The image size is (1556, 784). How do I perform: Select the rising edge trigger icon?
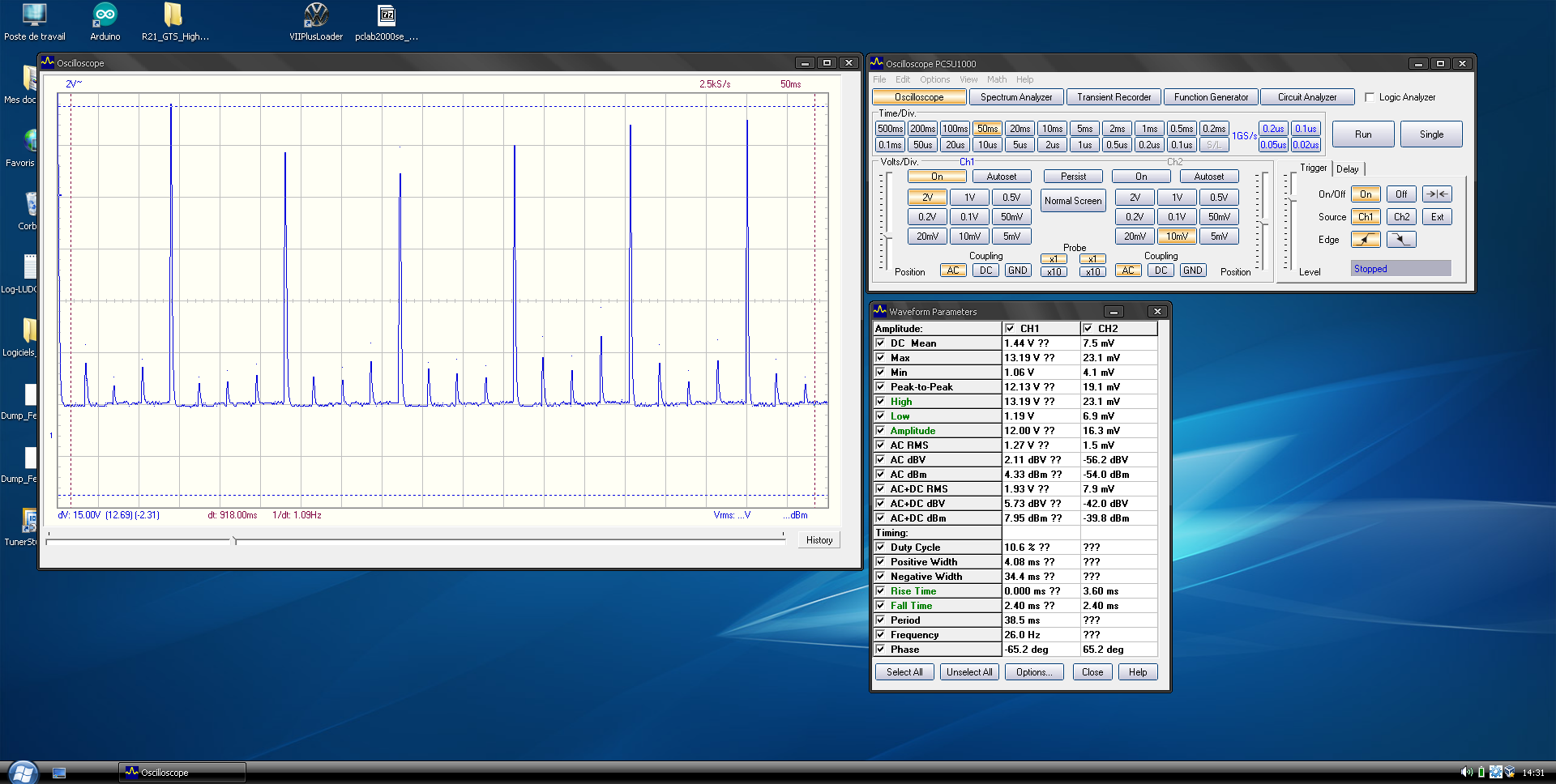tap(1366, 240)
